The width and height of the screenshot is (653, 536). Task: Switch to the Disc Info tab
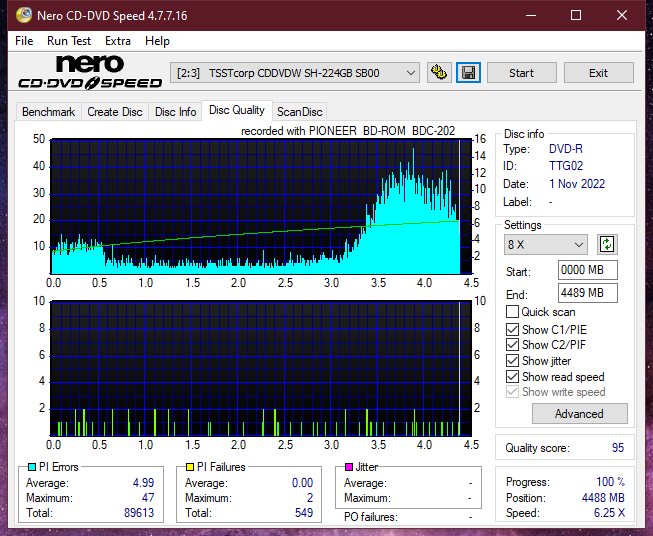[x=175, y=112]
